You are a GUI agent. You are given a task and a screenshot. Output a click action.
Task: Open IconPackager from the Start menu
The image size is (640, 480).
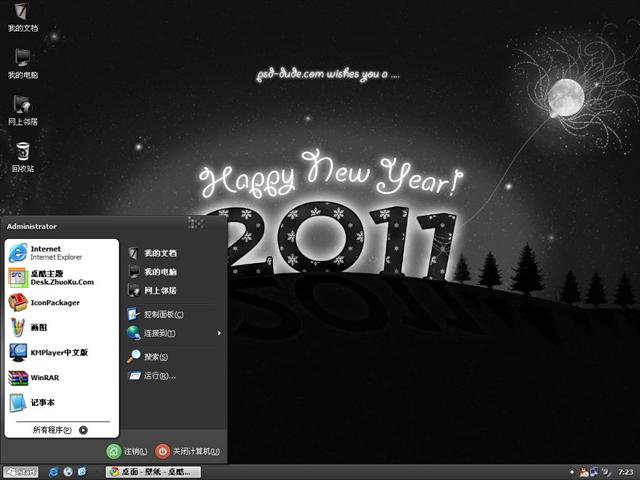62,302
